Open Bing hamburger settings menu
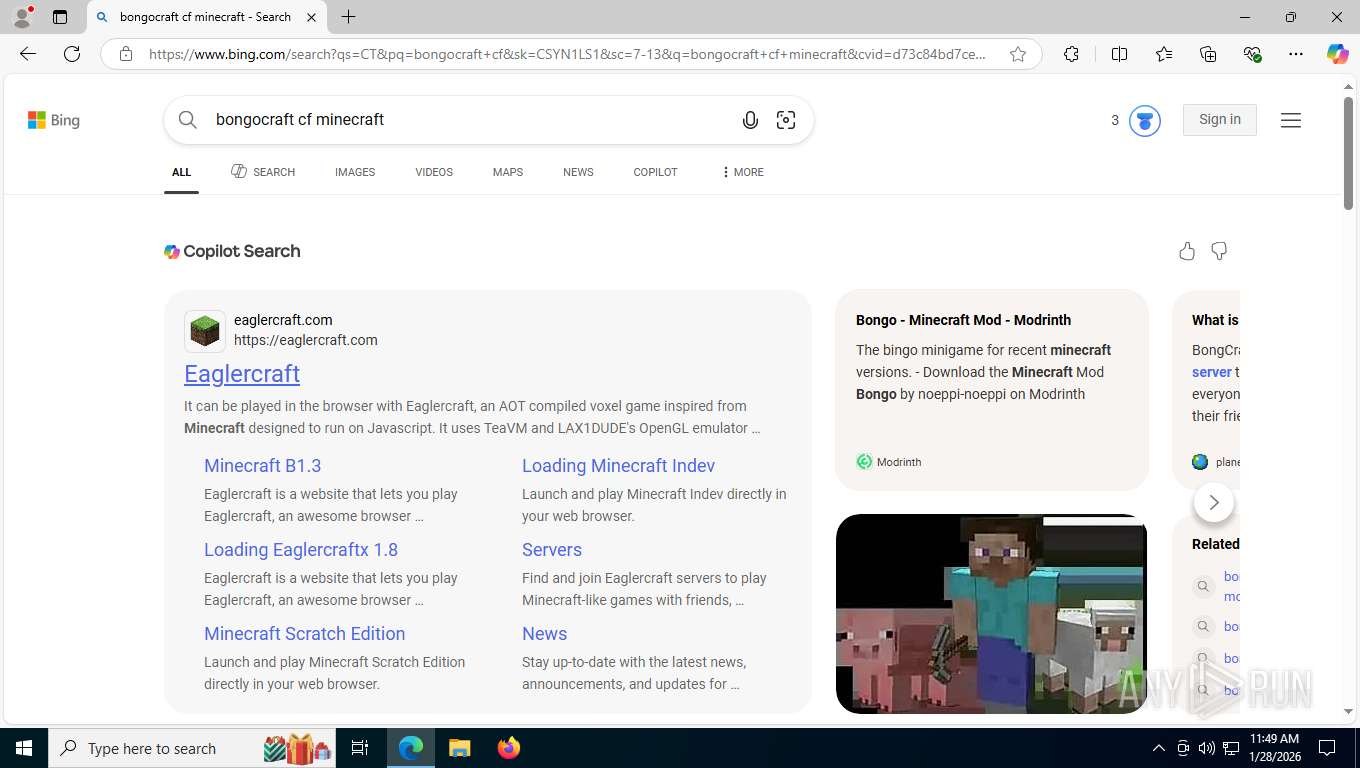Screen dimensions: 1360x768 click(1291, 120)
